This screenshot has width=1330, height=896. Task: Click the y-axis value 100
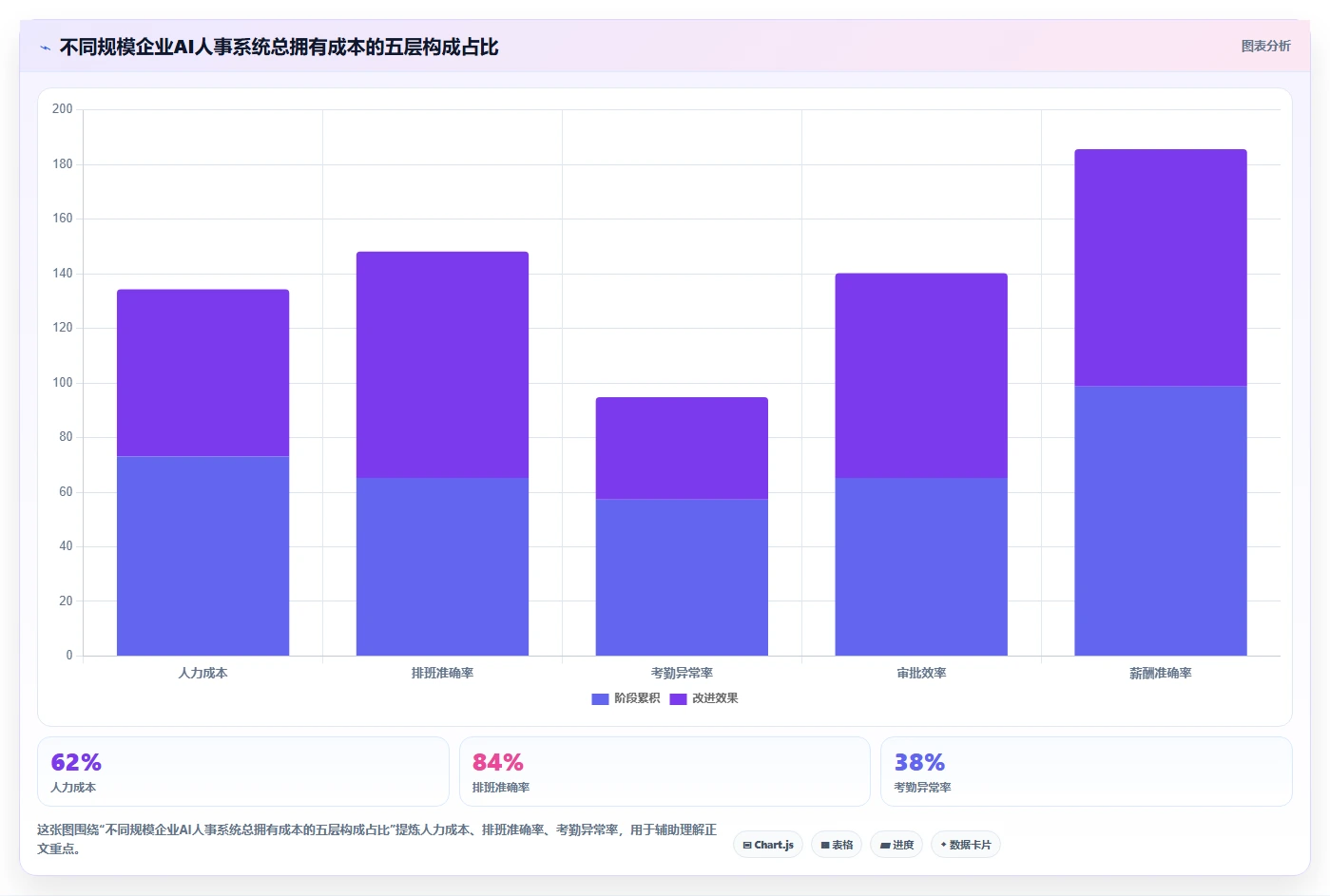(63, 383)
